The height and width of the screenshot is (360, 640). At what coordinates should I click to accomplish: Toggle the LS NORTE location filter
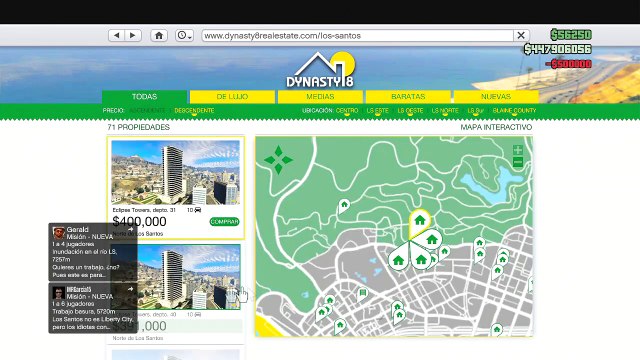[x=445, y=111]
